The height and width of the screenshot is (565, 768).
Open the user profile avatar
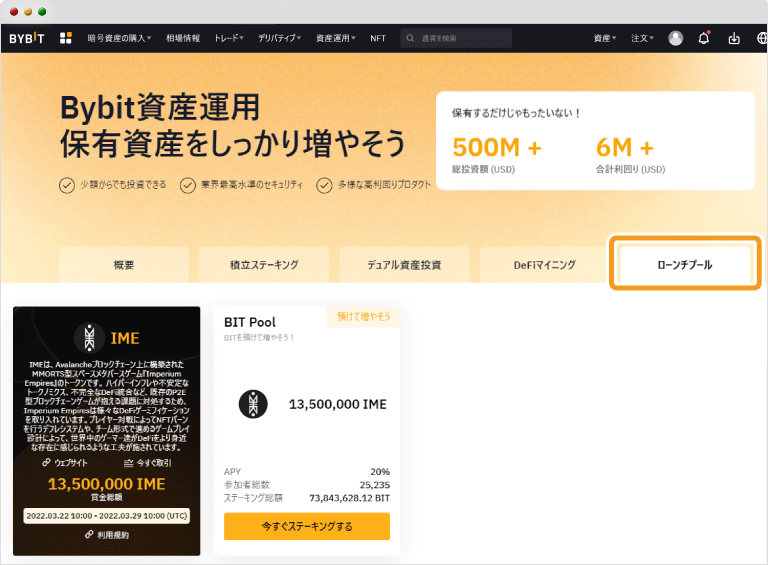point(675,38)
